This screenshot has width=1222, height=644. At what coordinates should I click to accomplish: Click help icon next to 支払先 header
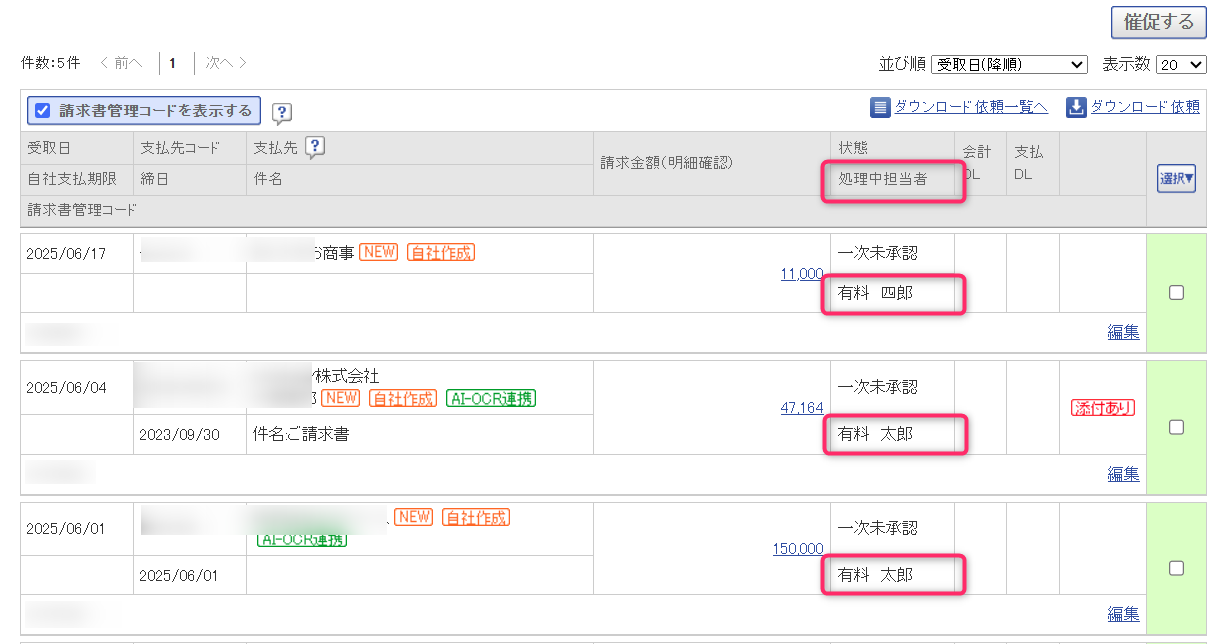pyautogui.click(x=316, y=148)
